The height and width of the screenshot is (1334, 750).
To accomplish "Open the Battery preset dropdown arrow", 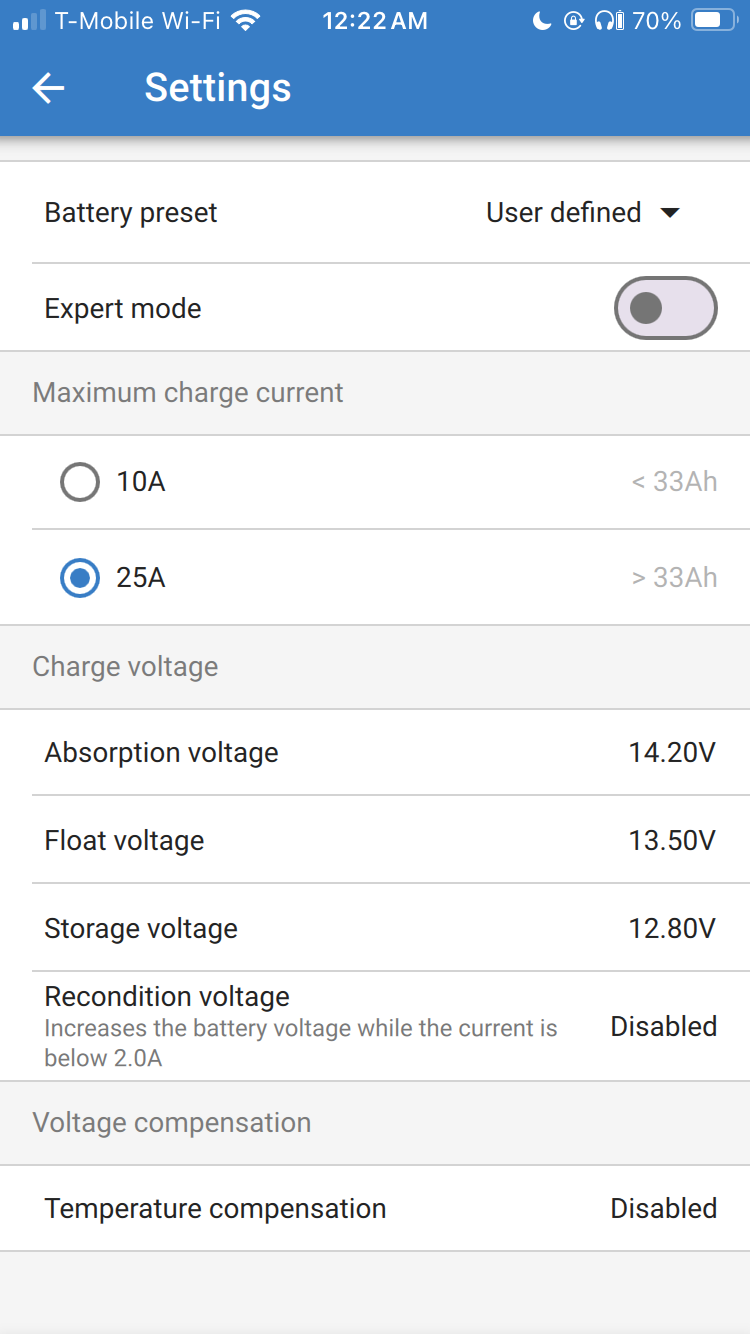I will 670,213.
